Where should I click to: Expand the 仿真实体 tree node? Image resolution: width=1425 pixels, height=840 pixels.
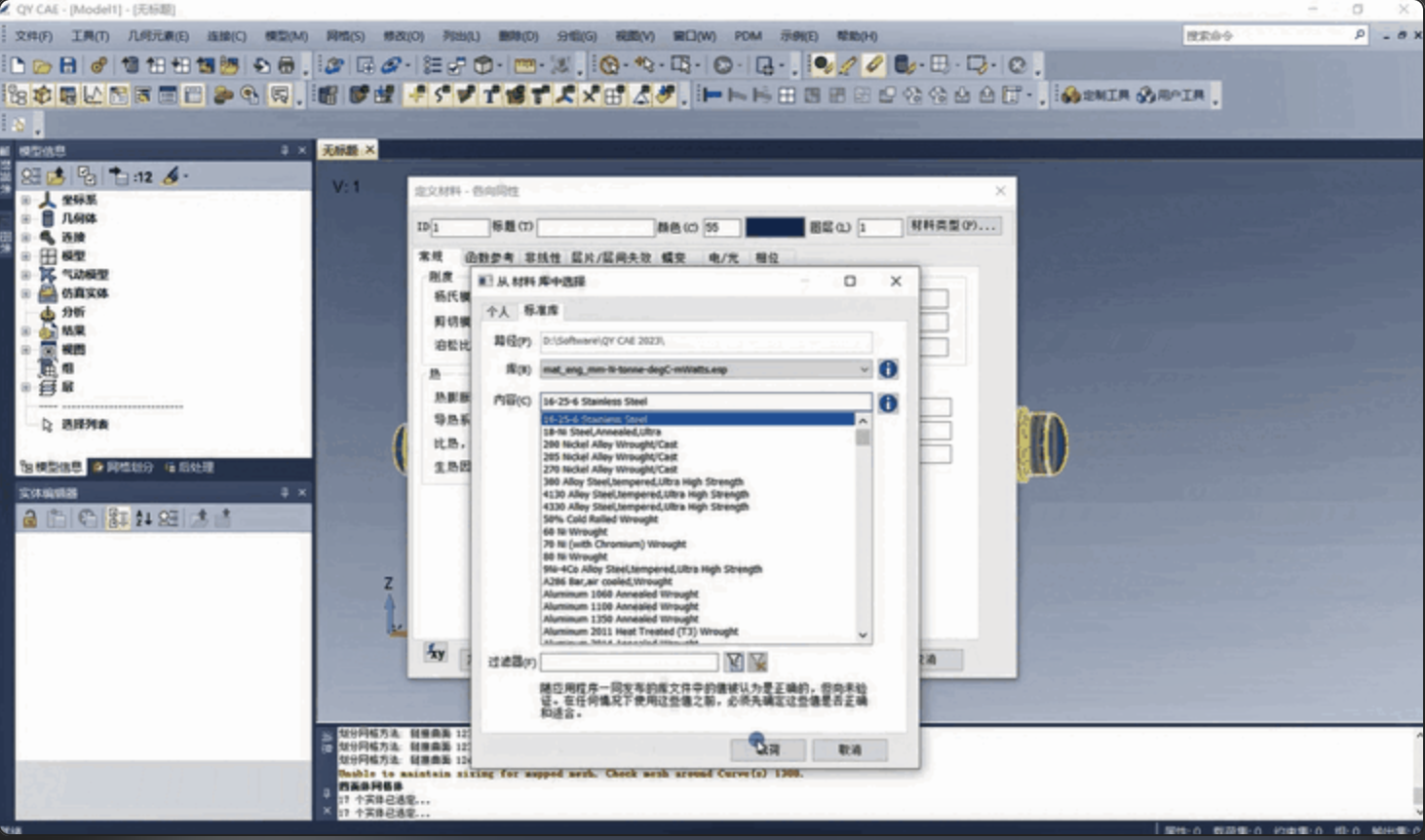26,293
